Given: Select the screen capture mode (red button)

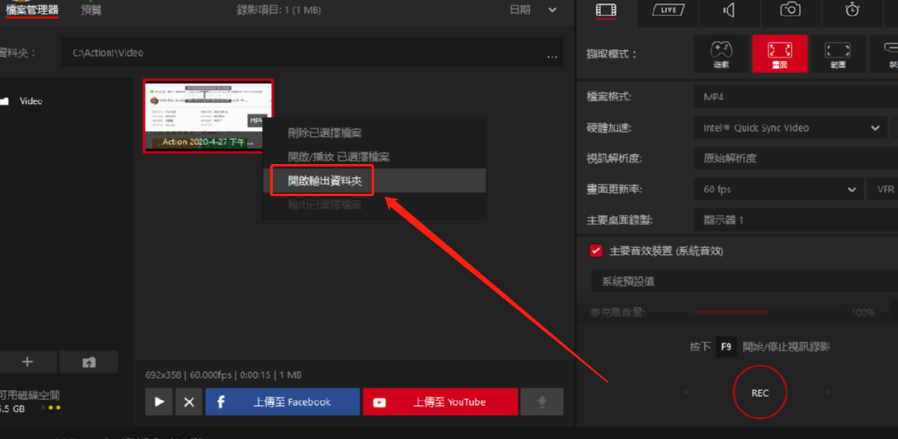Looking at the screenshot, I should [x=779, y=54].
